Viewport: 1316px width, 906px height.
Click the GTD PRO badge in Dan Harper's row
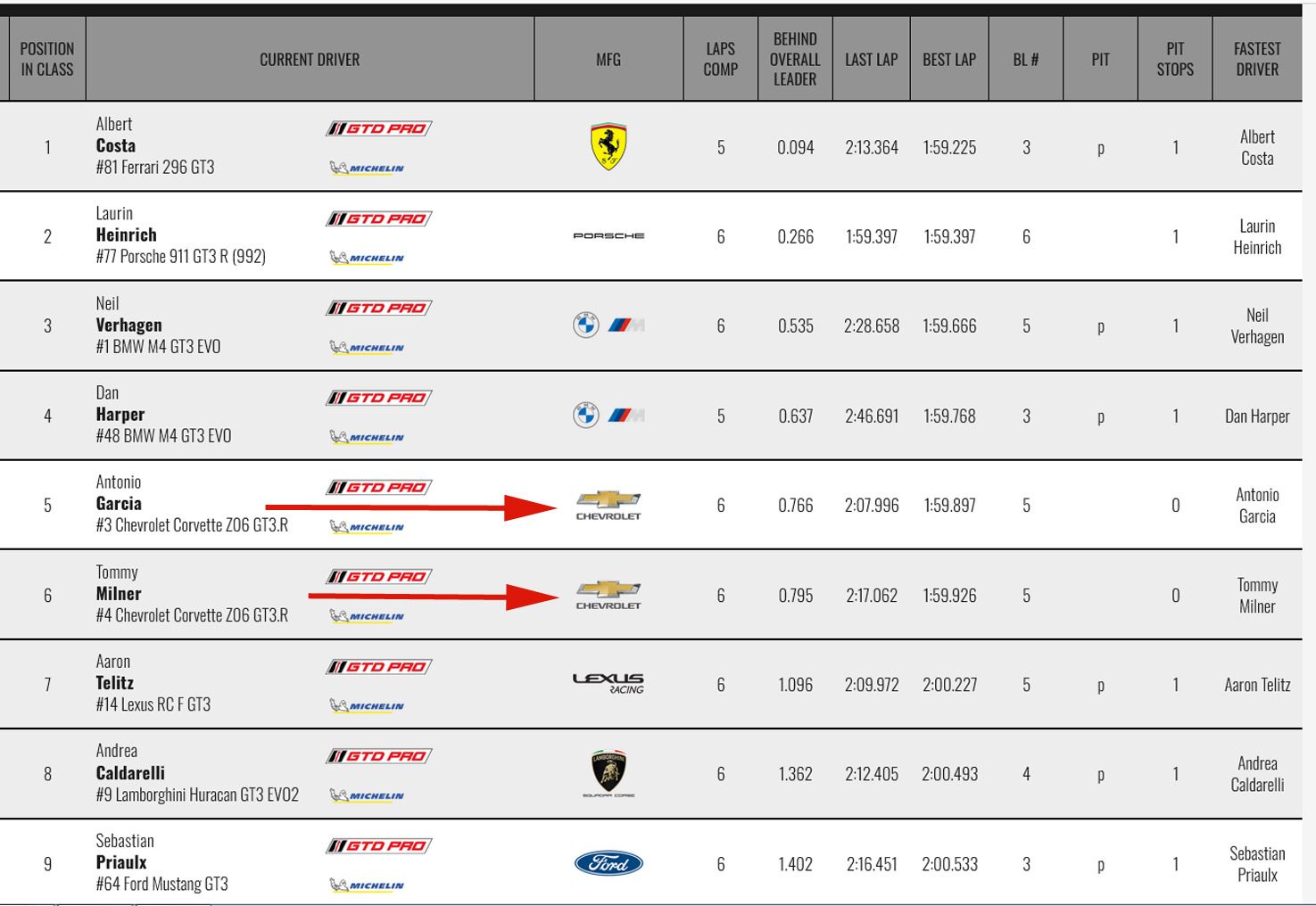point(379,398)
